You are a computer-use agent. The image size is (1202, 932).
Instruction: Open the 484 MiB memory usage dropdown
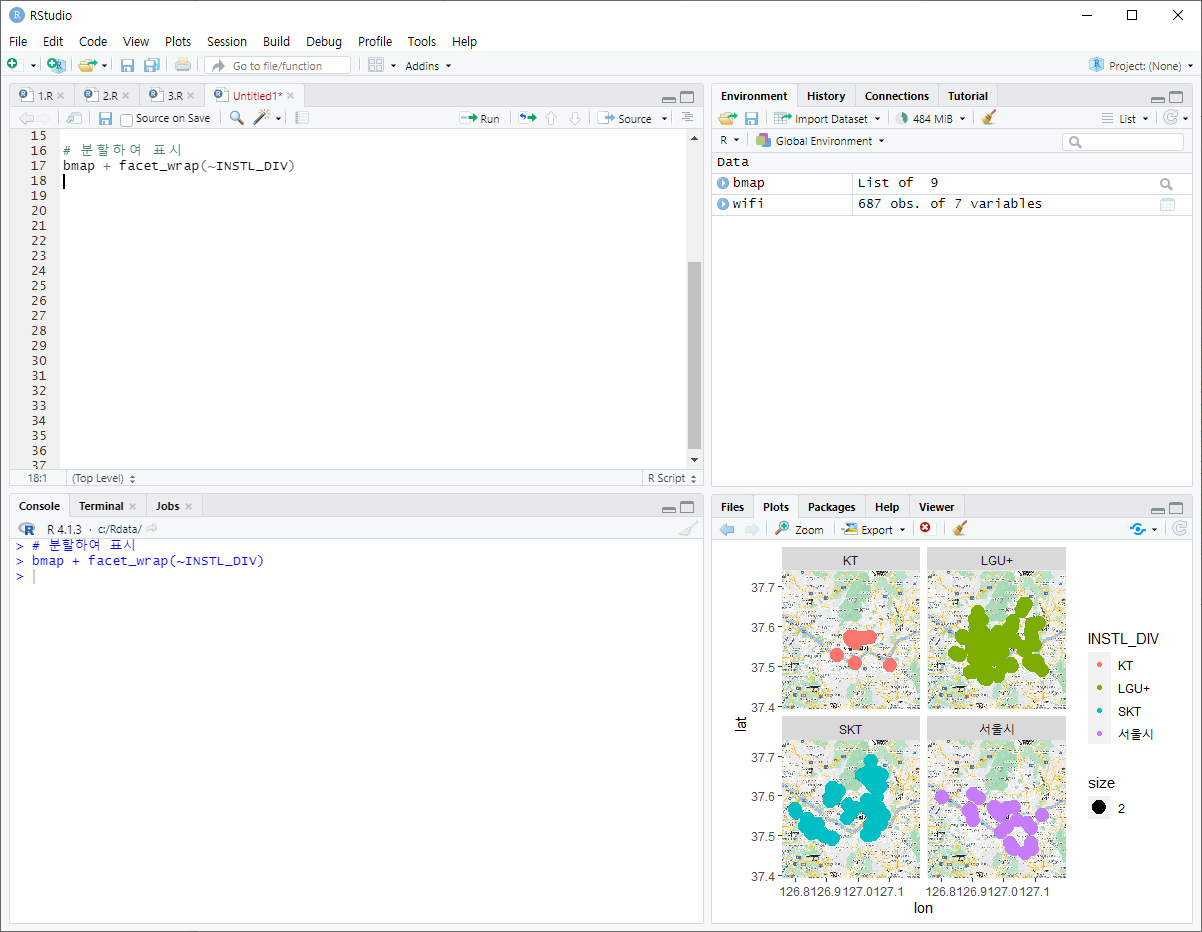point(930,118)
